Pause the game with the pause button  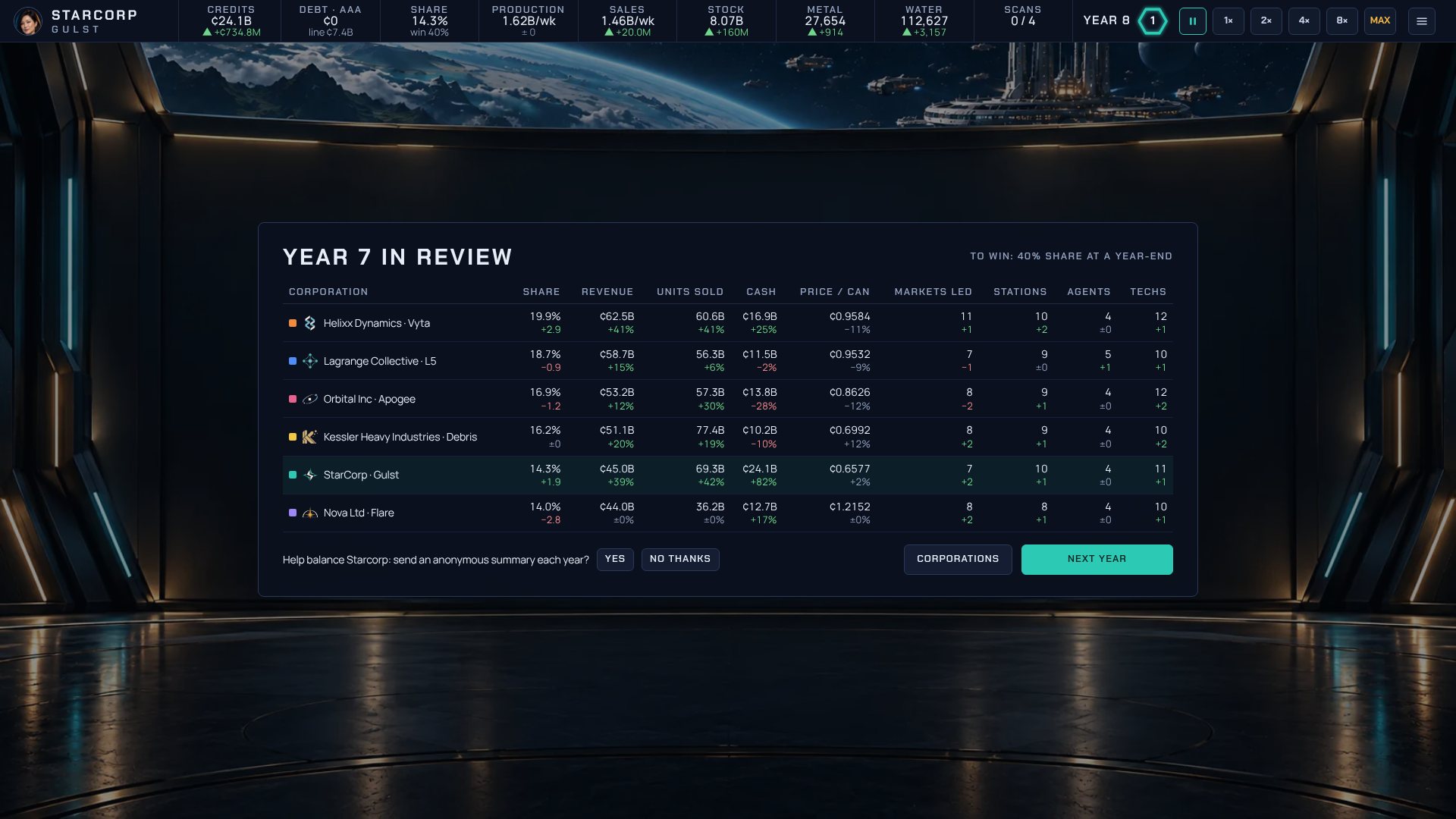(x=1192, y=21)
